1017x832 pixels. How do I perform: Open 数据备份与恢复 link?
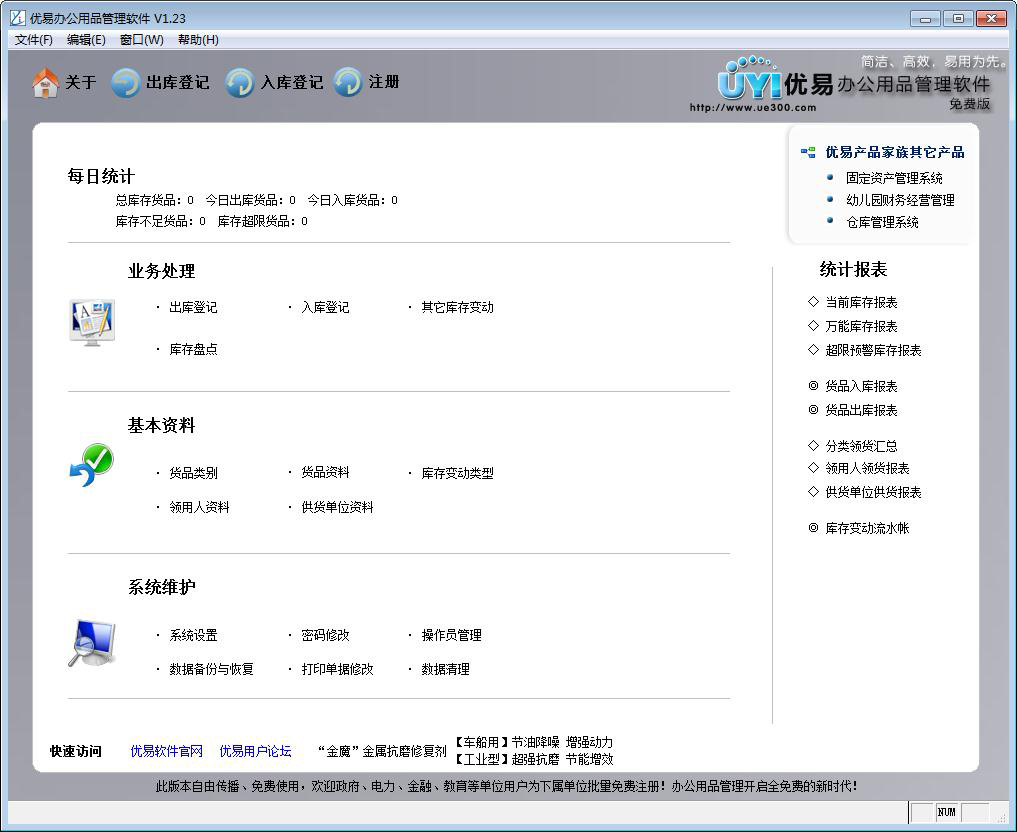point(211,669)
